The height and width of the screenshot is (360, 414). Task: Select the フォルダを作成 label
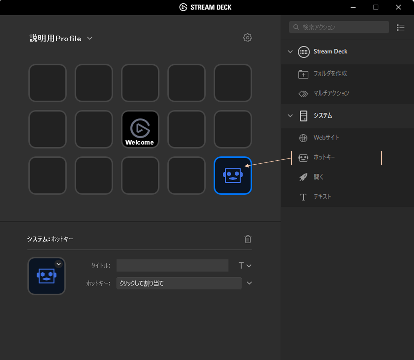pyautogui.click(x=330, y=73)
